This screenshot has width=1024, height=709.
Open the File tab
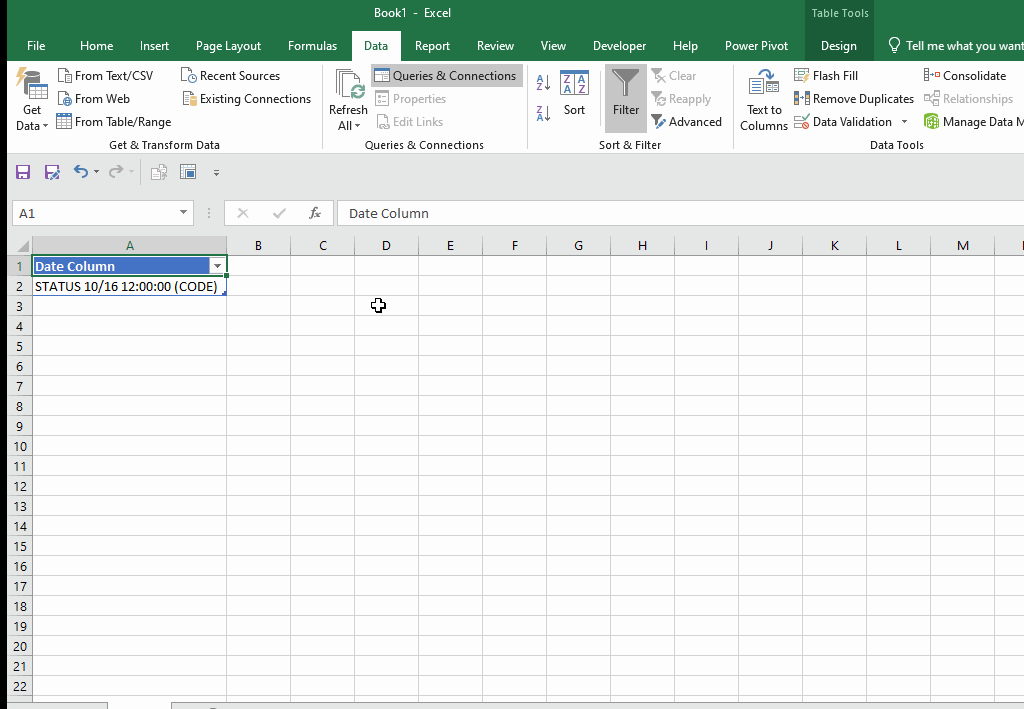(36, 46)
